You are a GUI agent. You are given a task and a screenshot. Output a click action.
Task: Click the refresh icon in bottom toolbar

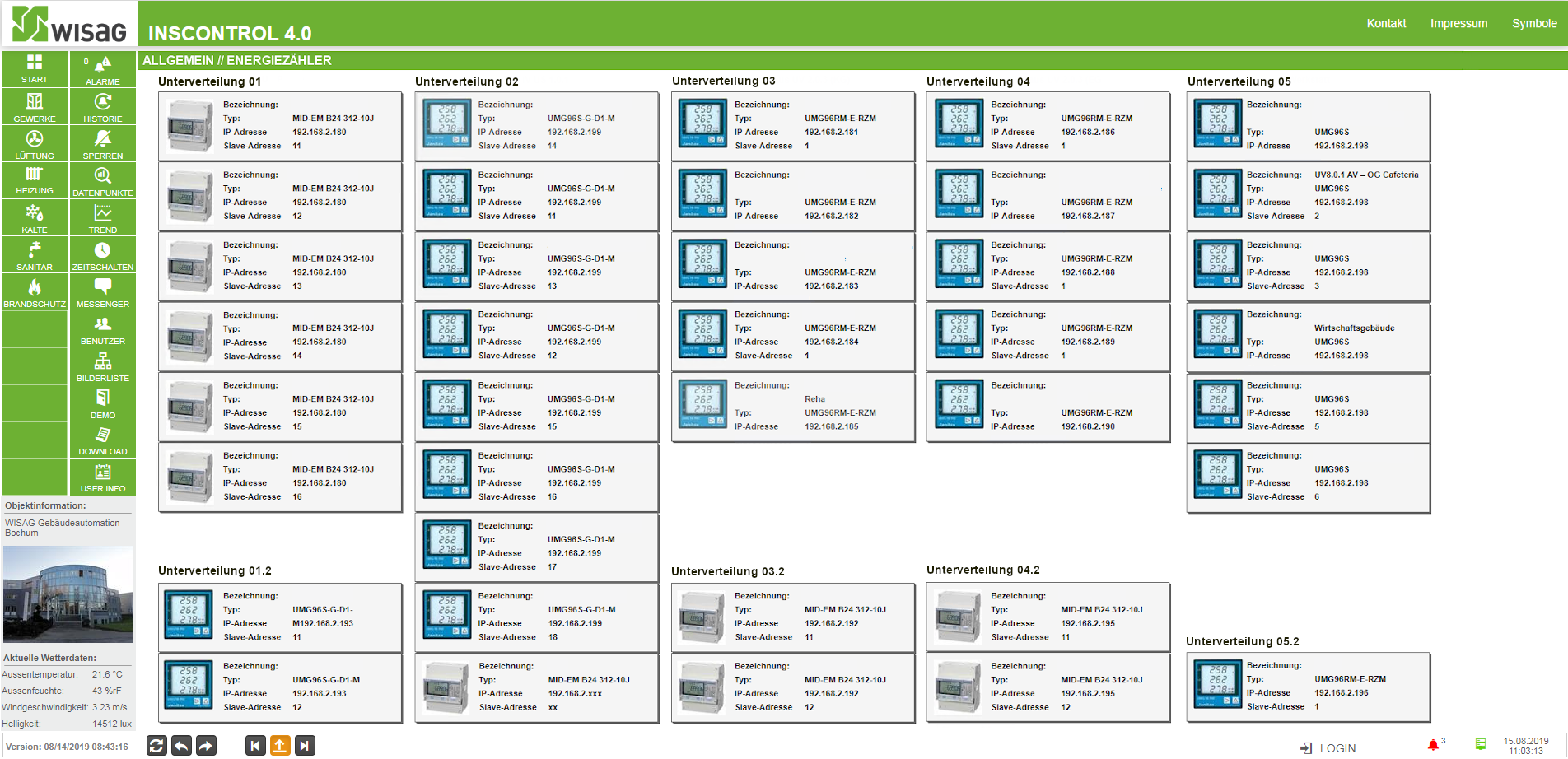(156, 746)
